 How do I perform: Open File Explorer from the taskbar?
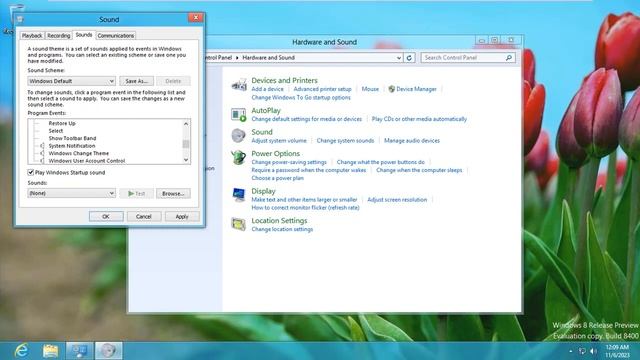(50, 351)
